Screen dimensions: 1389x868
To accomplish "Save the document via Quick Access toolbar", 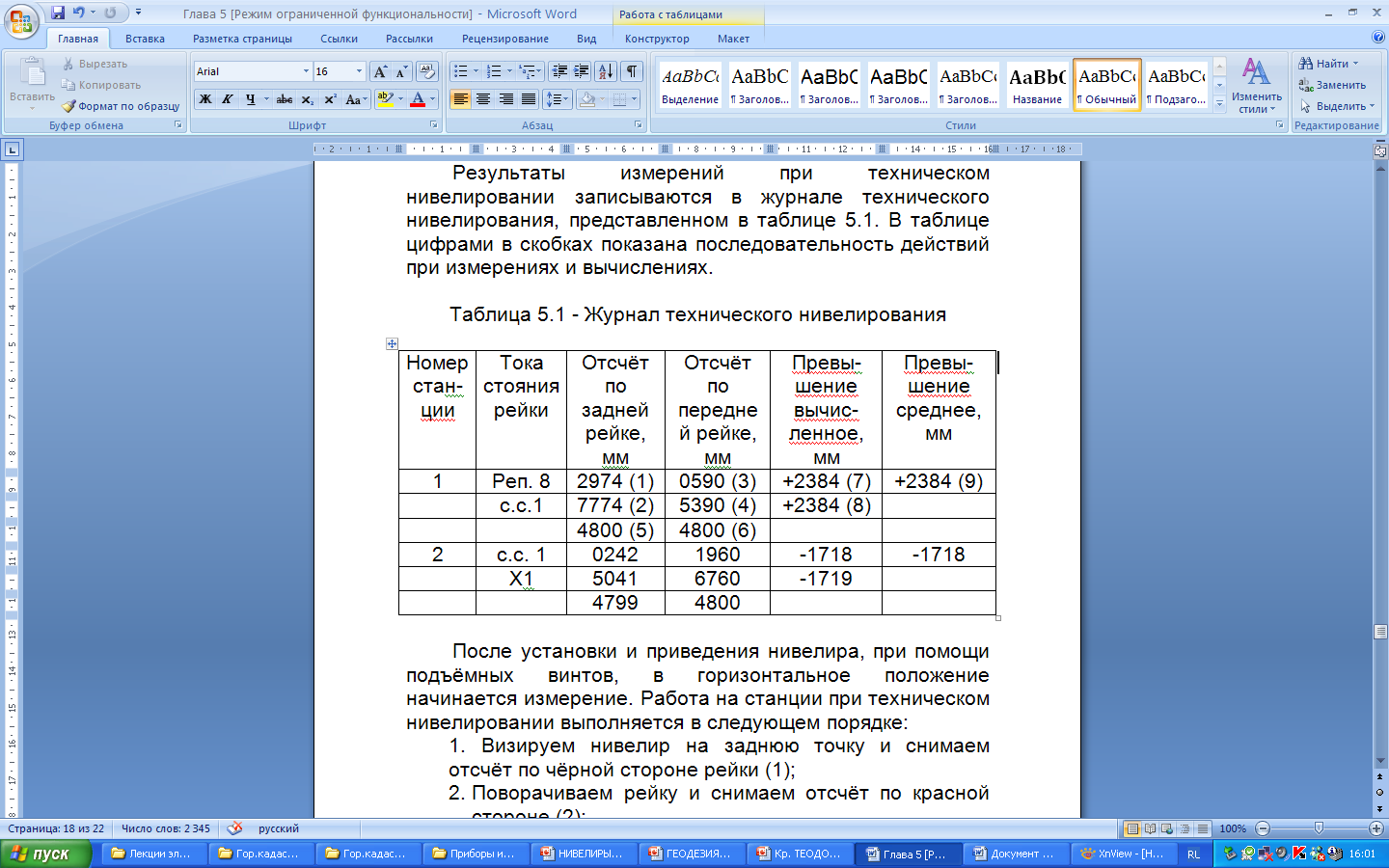I will point(58,13).
